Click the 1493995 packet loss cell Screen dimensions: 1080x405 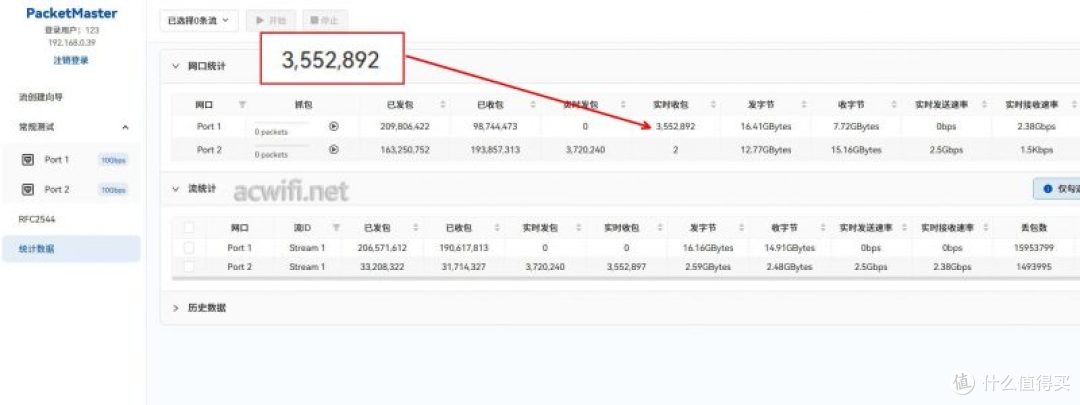pos(1034,267)
